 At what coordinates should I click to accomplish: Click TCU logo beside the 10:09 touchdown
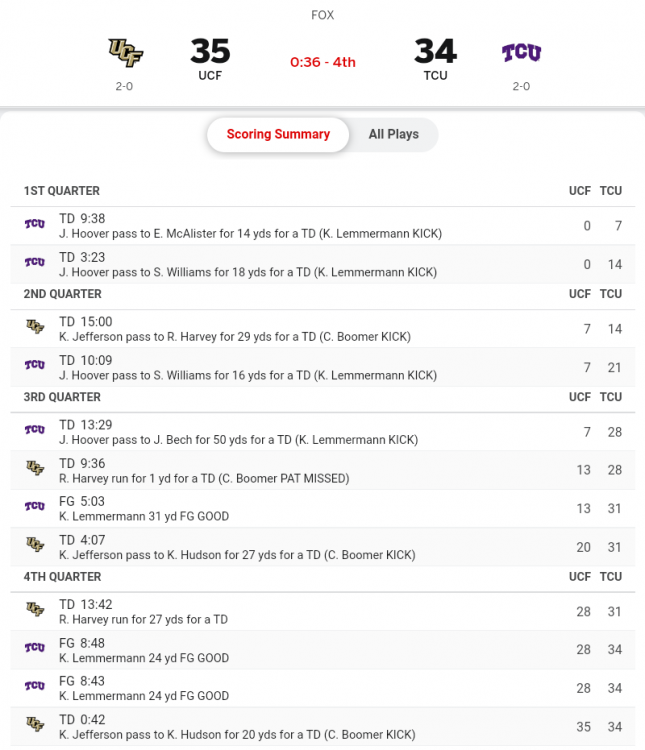tap(35, 366)
